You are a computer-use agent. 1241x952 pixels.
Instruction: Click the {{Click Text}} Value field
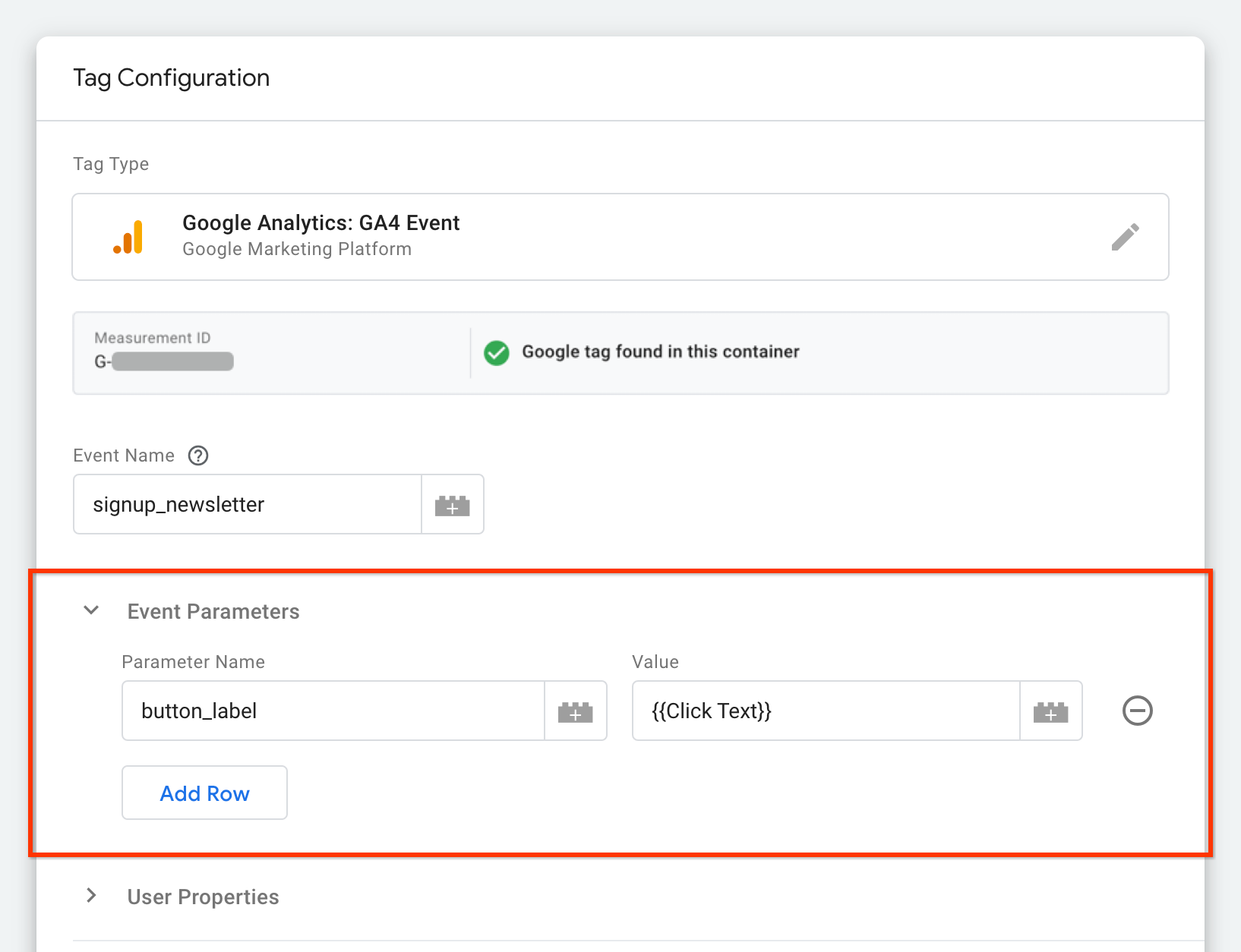pos(825,711)
